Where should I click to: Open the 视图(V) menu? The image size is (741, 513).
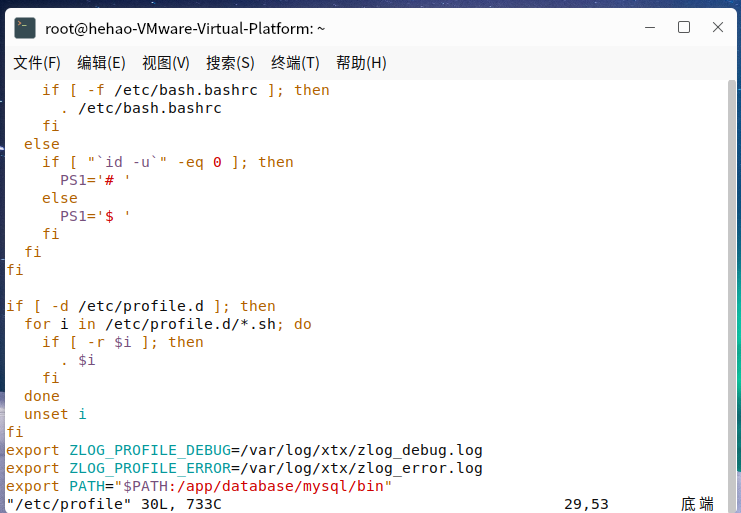pos(165,63)
